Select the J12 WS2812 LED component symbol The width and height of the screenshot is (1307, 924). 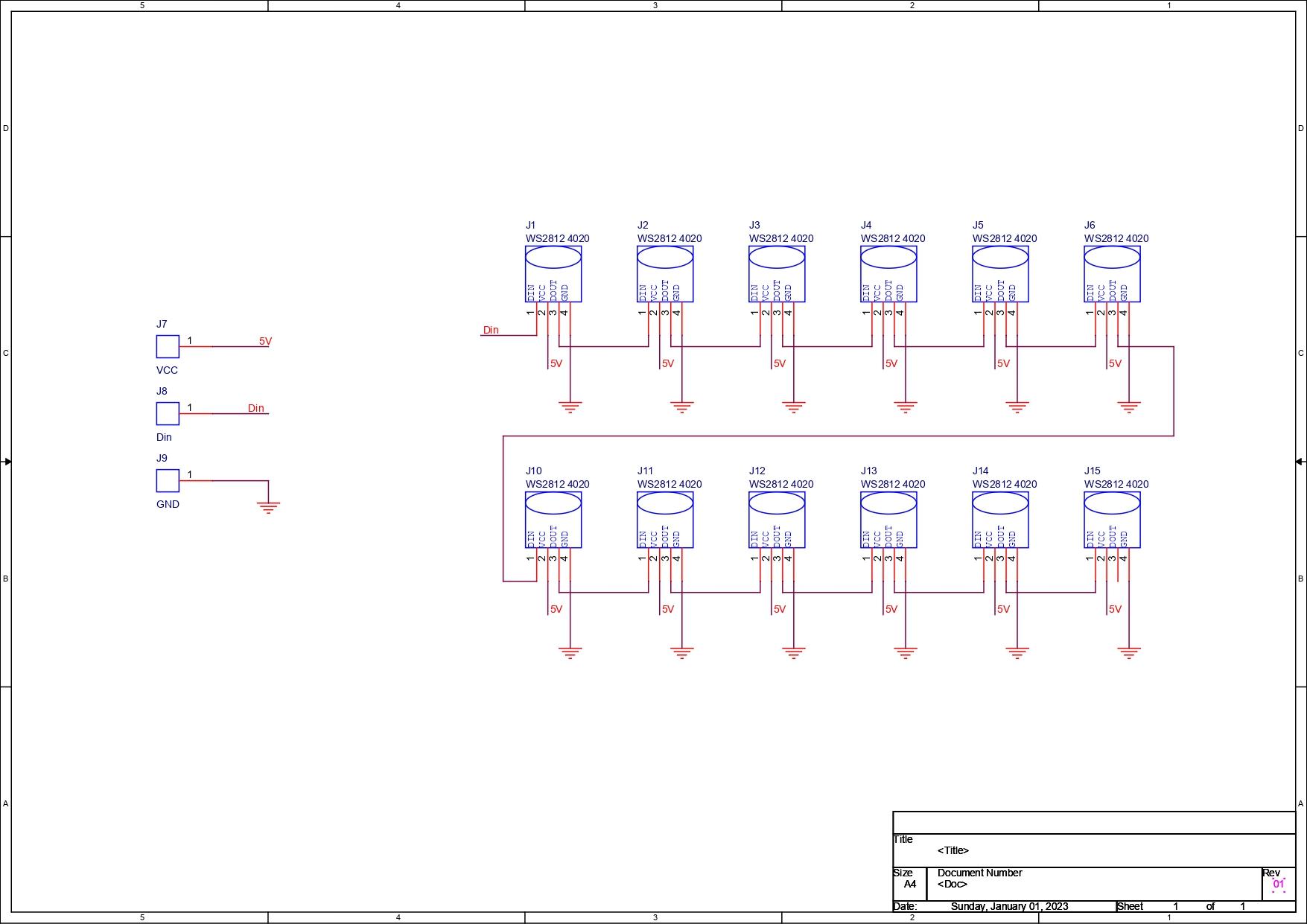tap(777, 520)
